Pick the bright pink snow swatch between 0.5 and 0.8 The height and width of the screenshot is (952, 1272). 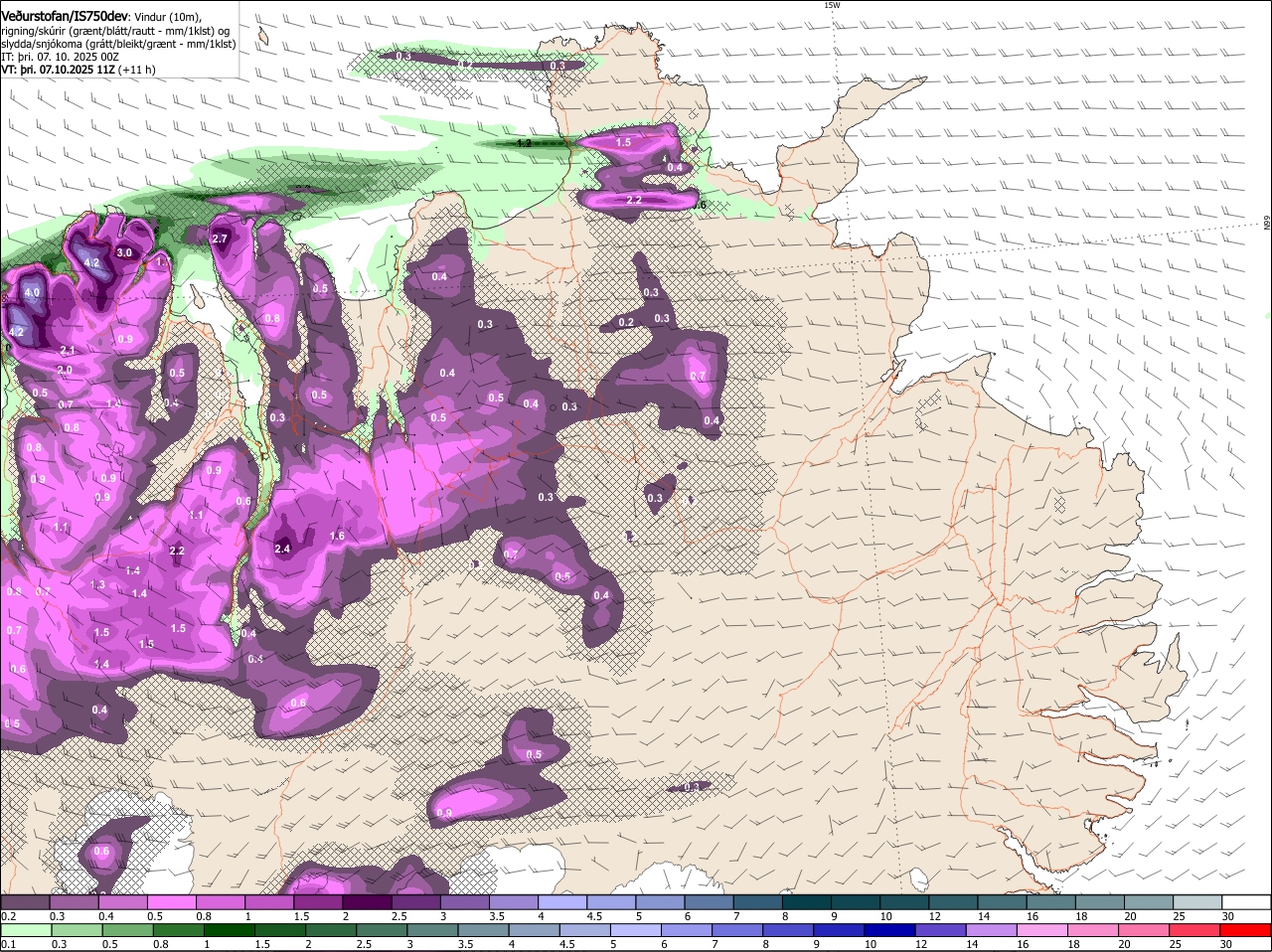click(171, 901)
